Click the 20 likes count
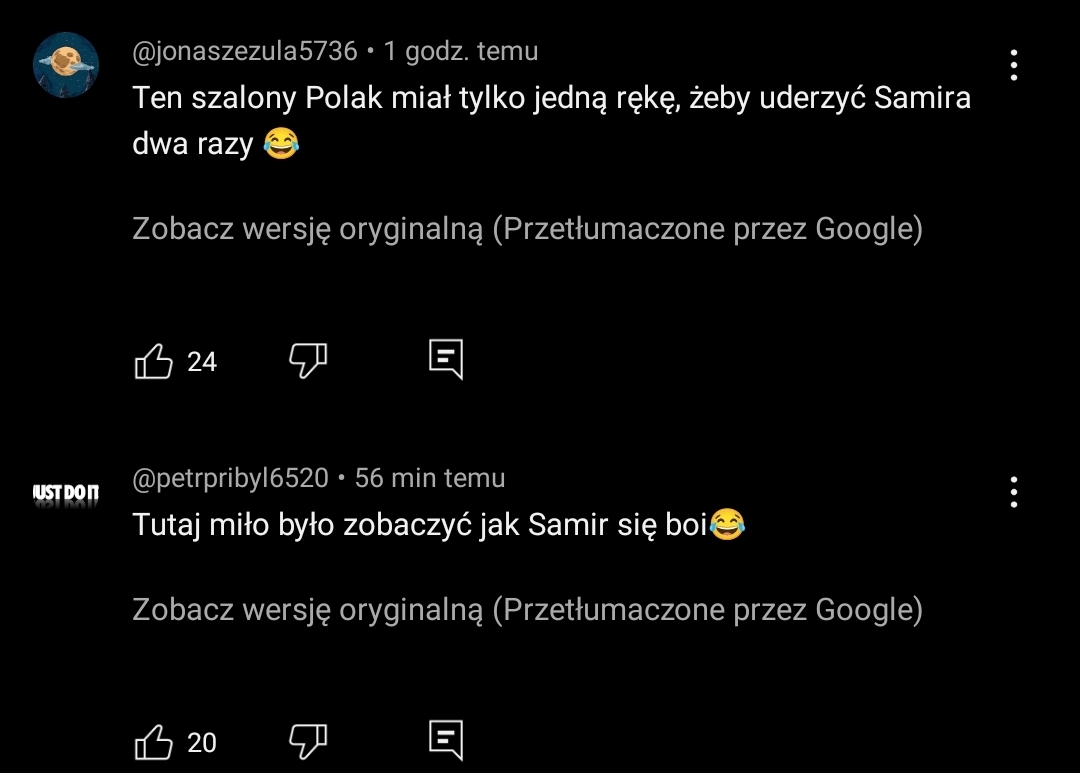Viewport: 1080px width, 773px height. (202, 743)
